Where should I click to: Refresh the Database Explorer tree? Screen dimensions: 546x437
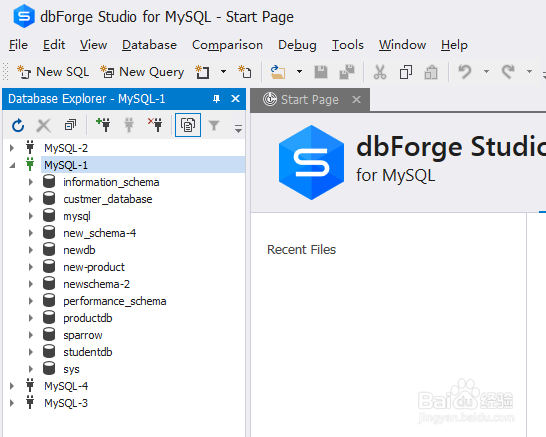[18, 125]
